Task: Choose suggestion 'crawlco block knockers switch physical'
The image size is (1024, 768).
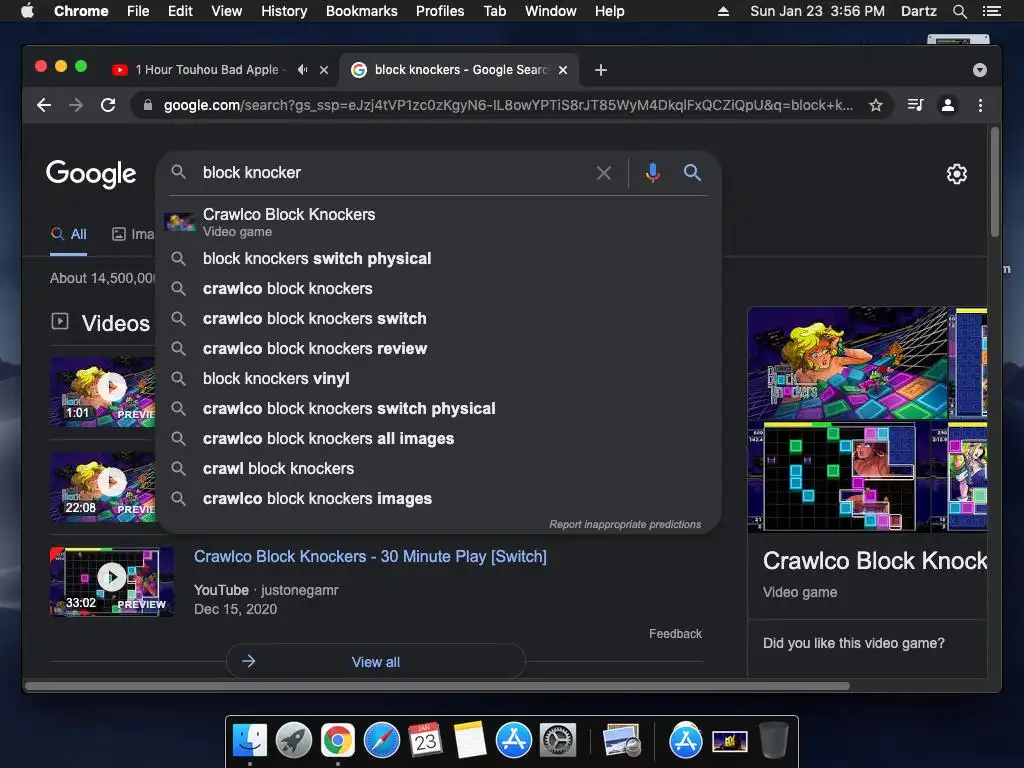Action: 438,409
